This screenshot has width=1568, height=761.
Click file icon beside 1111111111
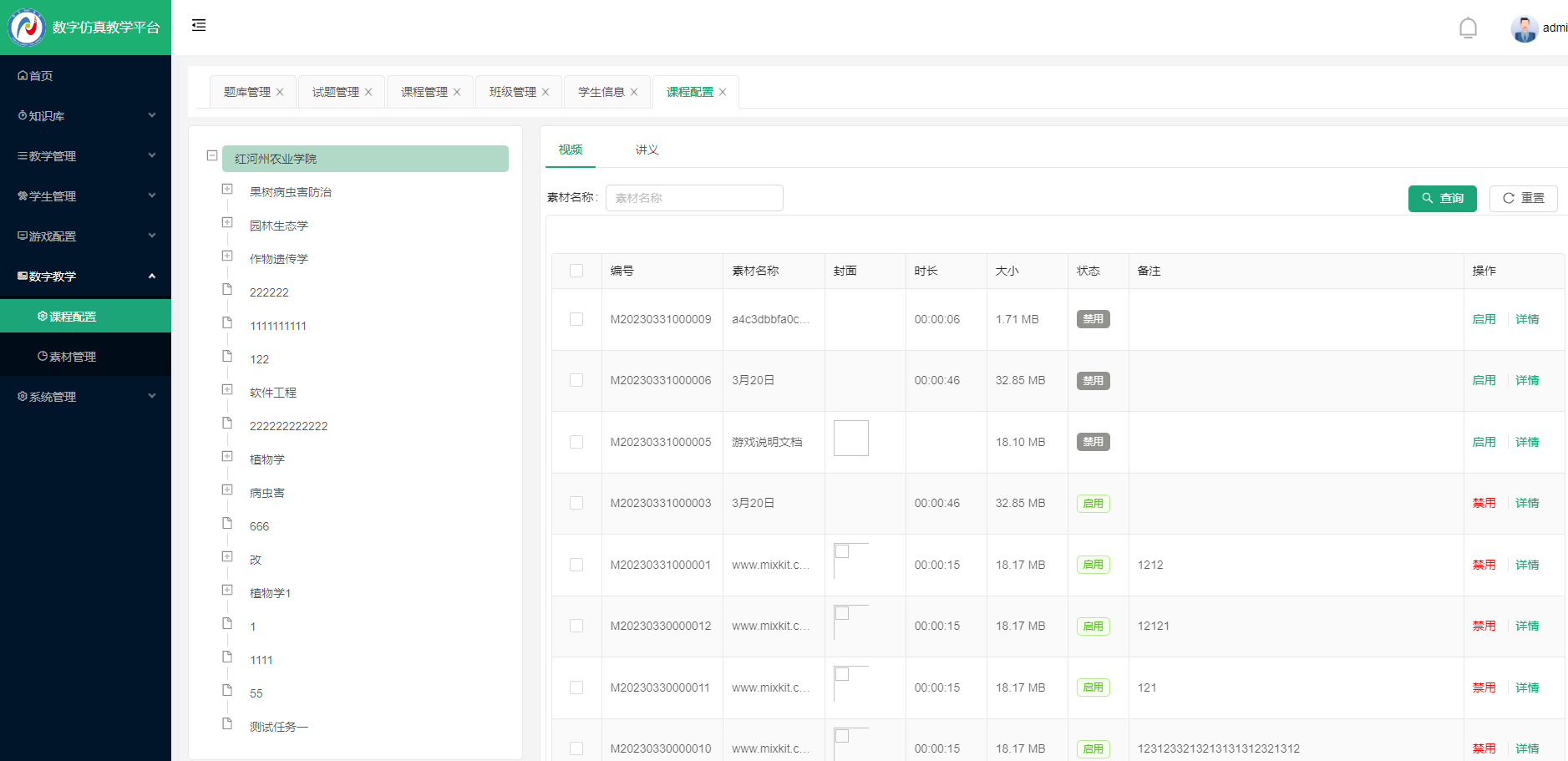point(227,322)
